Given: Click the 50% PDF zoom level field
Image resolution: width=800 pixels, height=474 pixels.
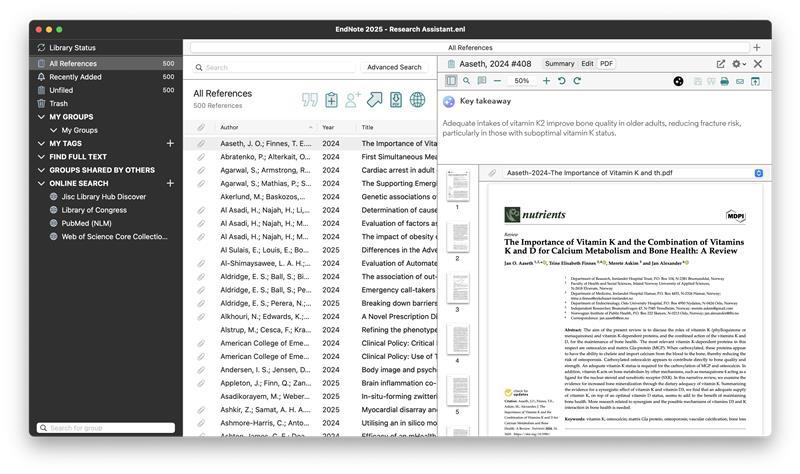Looking at the screenshot, I should 521,81.
